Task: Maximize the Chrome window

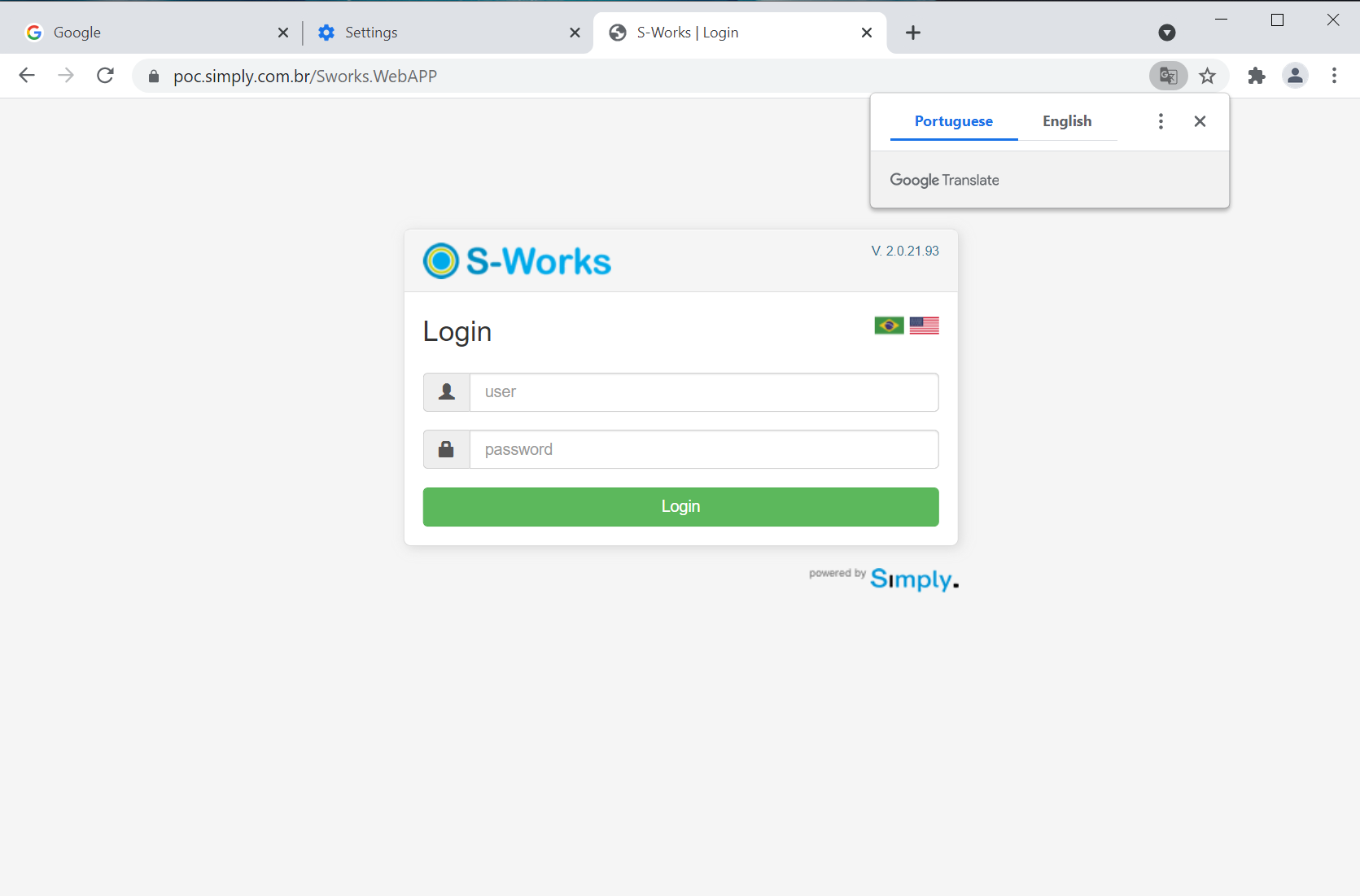Action: pyautogui.click(x=1277, y=20)
